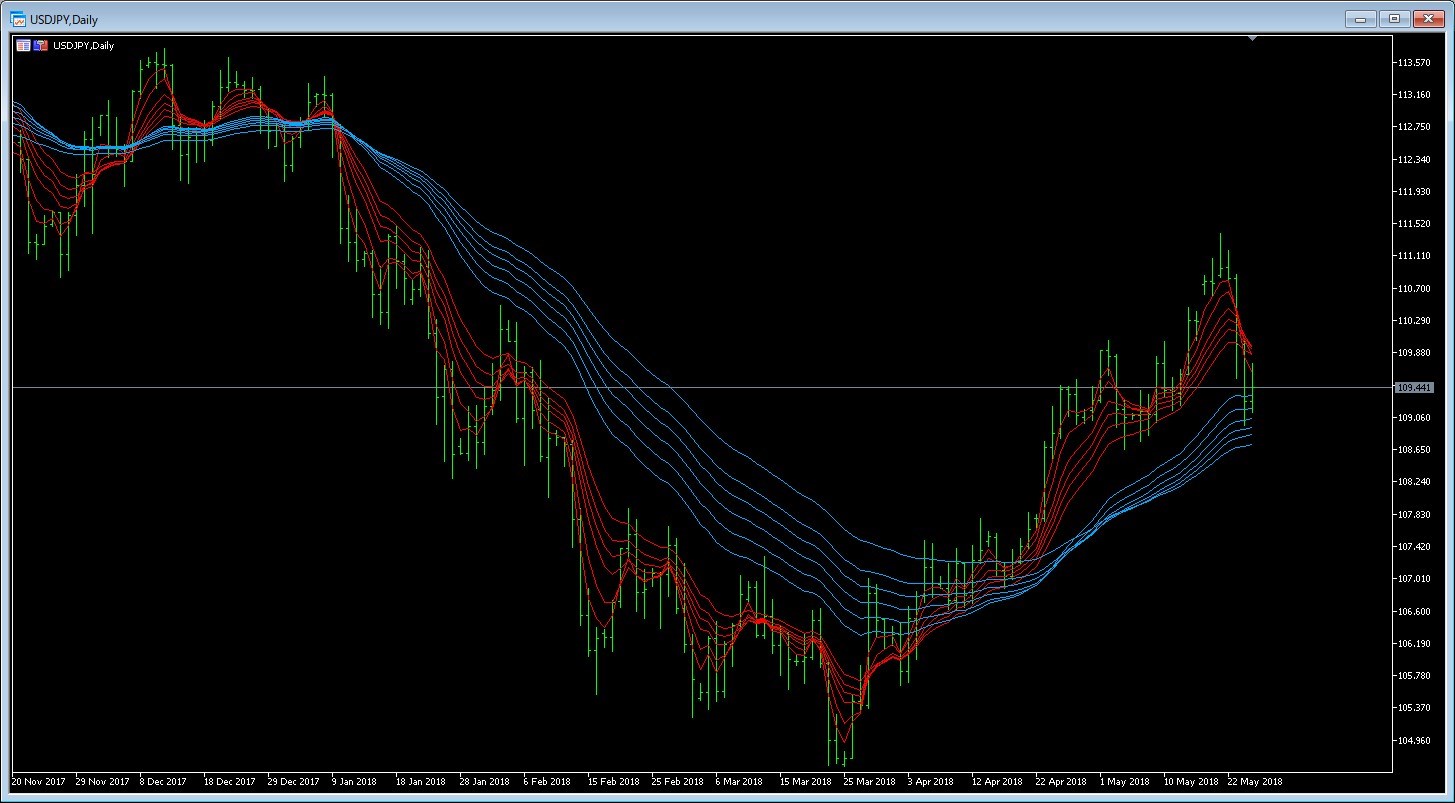
Task: Click the 109.060 price on the scale
Action: [1416, 417]
